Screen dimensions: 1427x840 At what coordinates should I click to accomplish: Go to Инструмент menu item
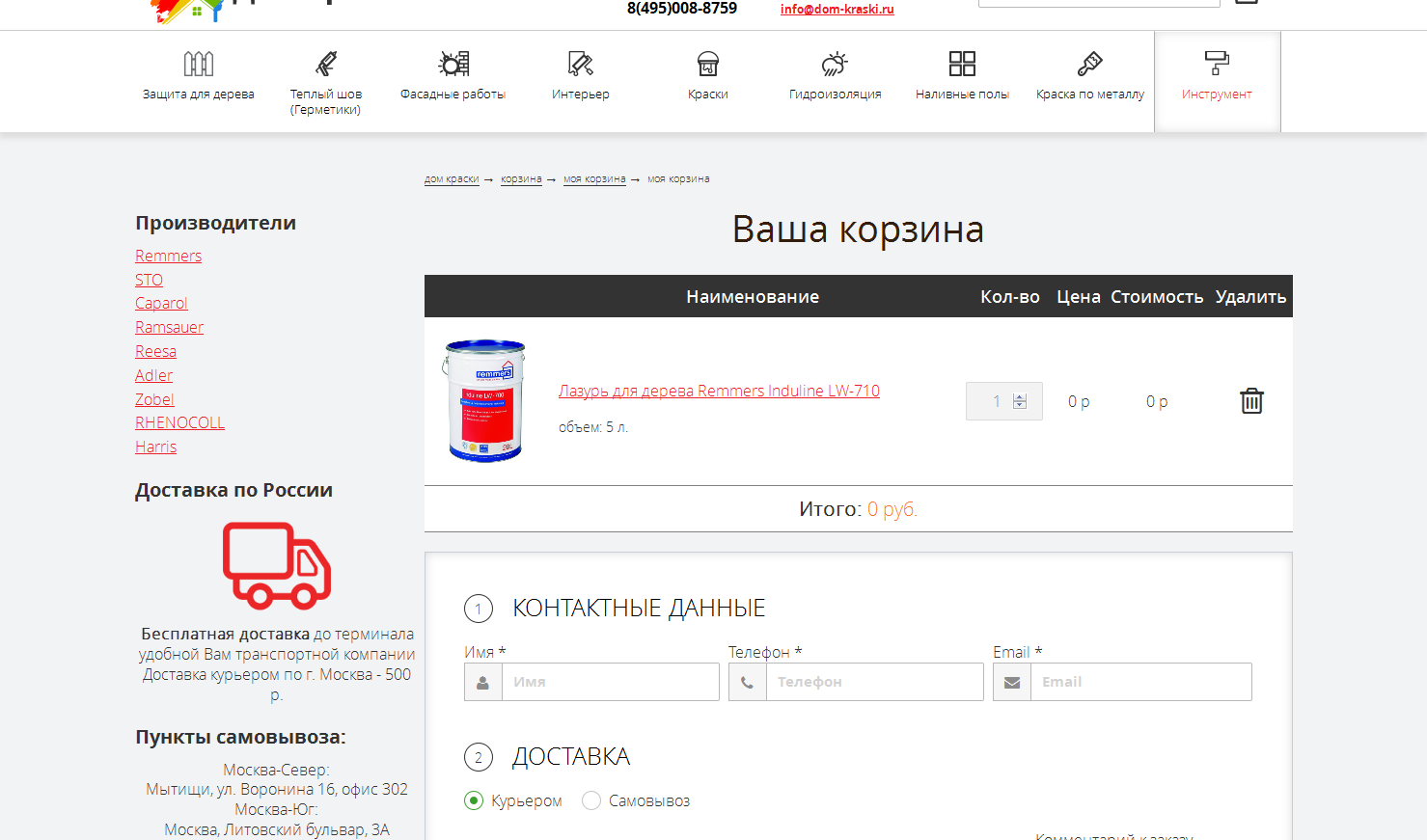click(1217, 95)
